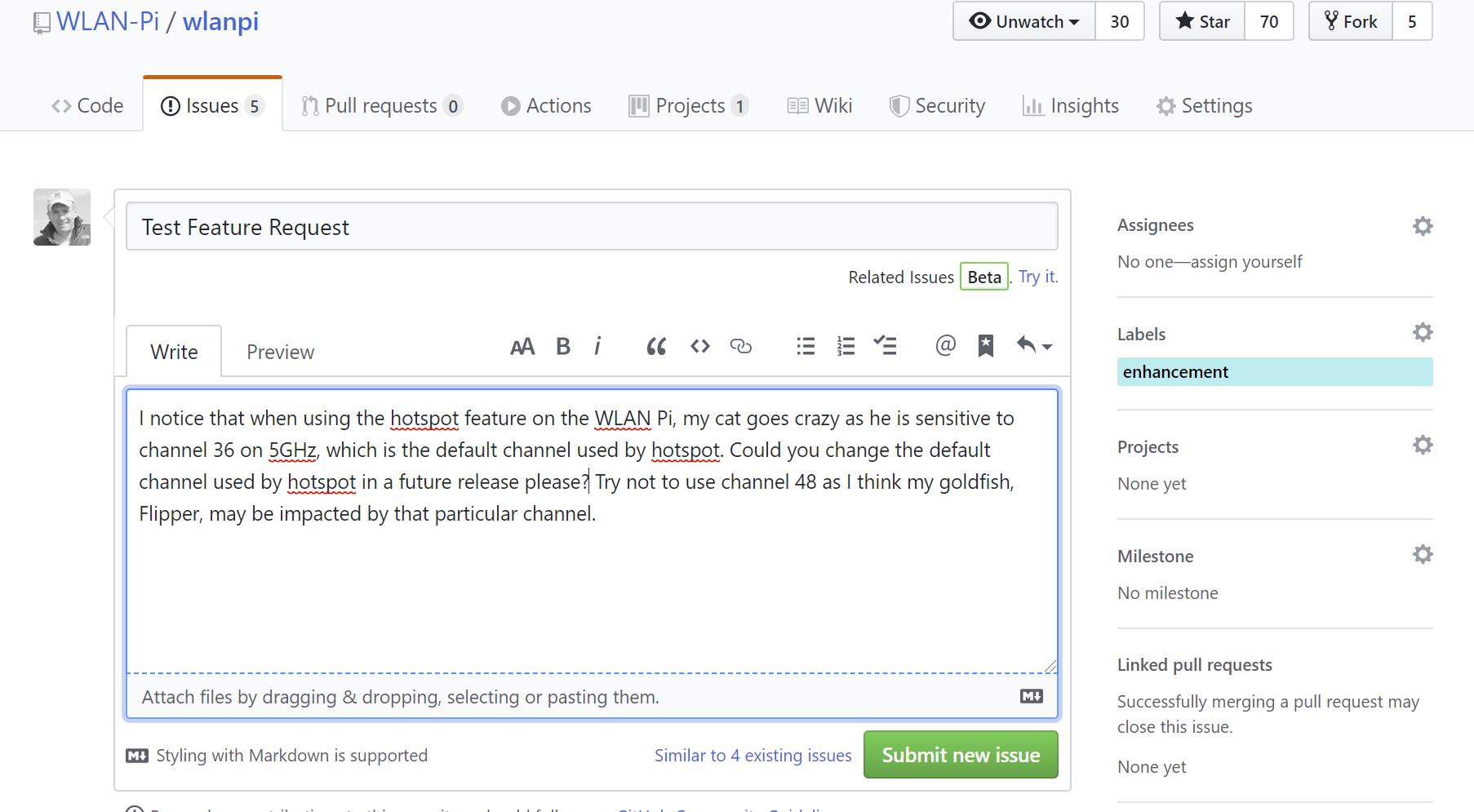
Task: Click the header text size icon
Action: (x=522, y=347)
